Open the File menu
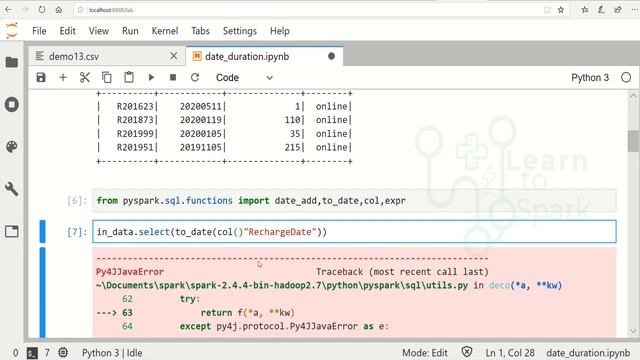The image size is (640, 360). (39, 31)
